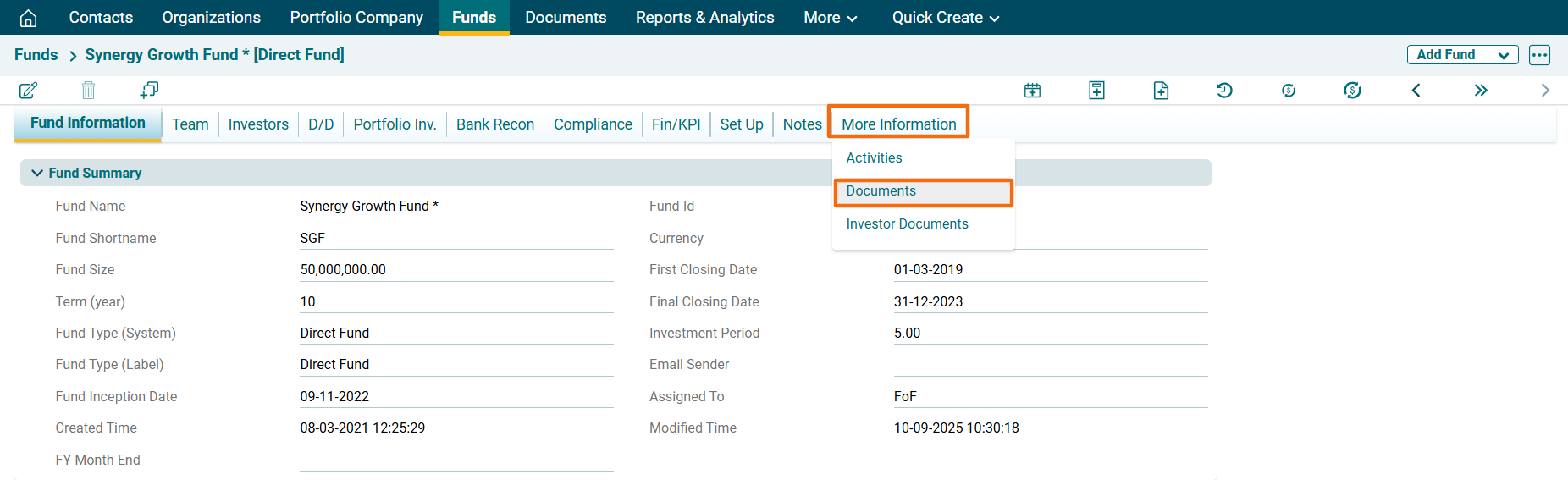Screen dimensions: 1568x480
Task: Open the three-dots options button
Action: click(x=1539, y=55)
